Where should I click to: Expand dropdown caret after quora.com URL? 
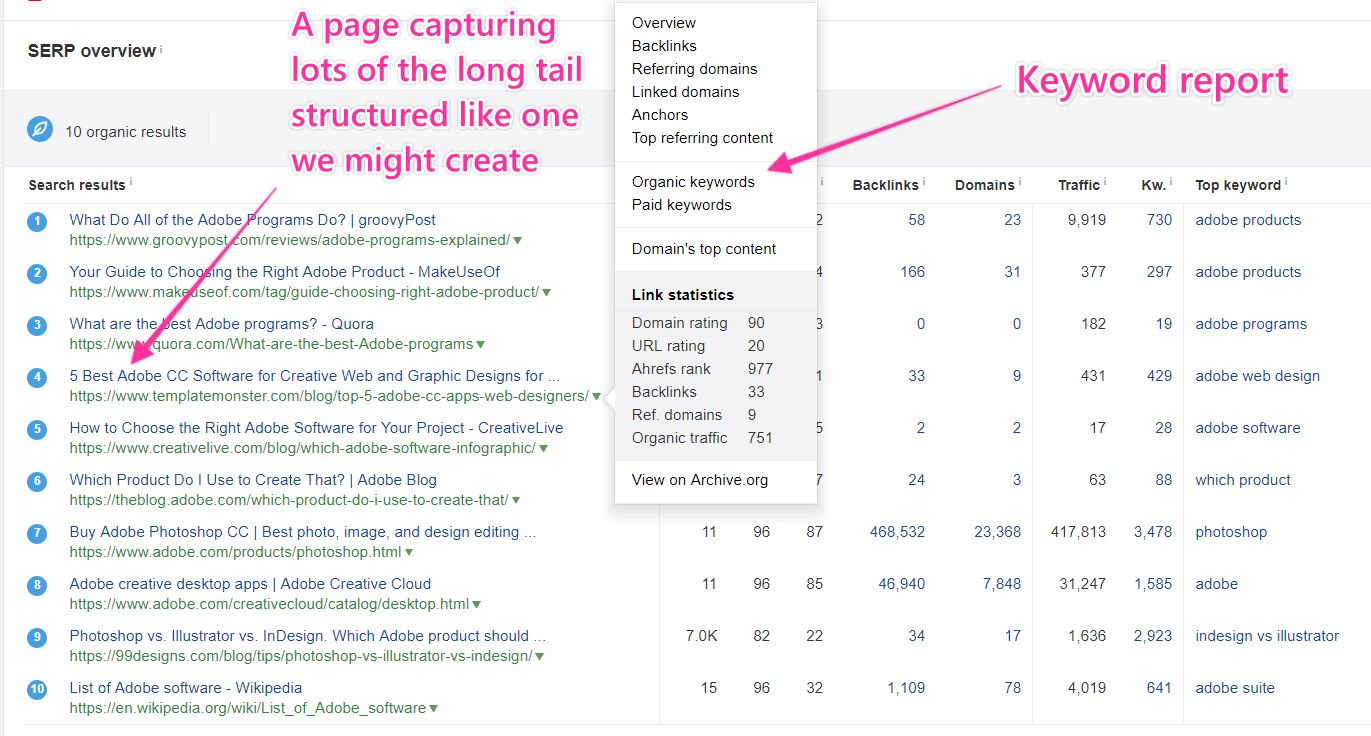click(x=480, y=344)
